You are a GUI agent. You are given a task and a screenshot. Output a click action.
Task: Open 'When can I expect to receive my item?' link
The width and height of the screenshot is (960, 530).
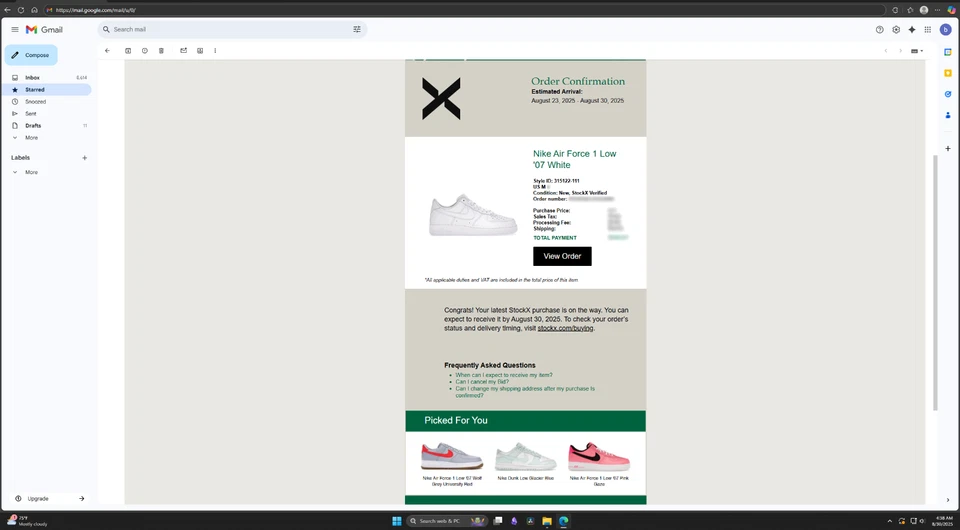click(503, 375)
